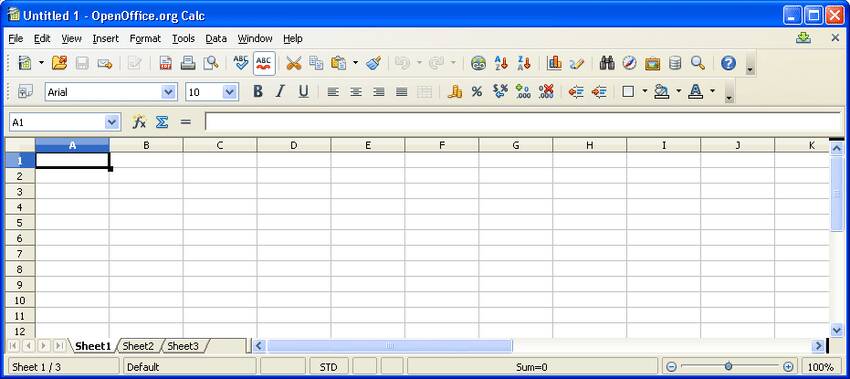Select row 5 header
This screenshot has height=379, width=850.
20,223
